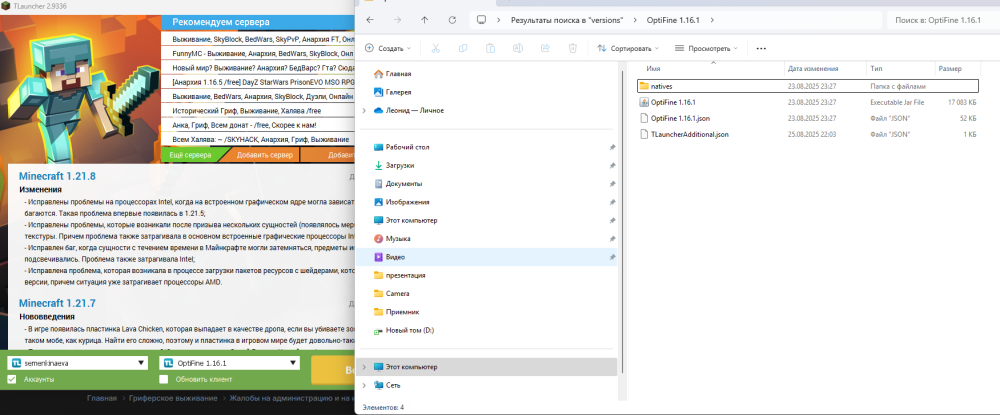Open the Просмотреть dropdown
This screenshot has height=415, width=1000.
(x=706, y=48)
